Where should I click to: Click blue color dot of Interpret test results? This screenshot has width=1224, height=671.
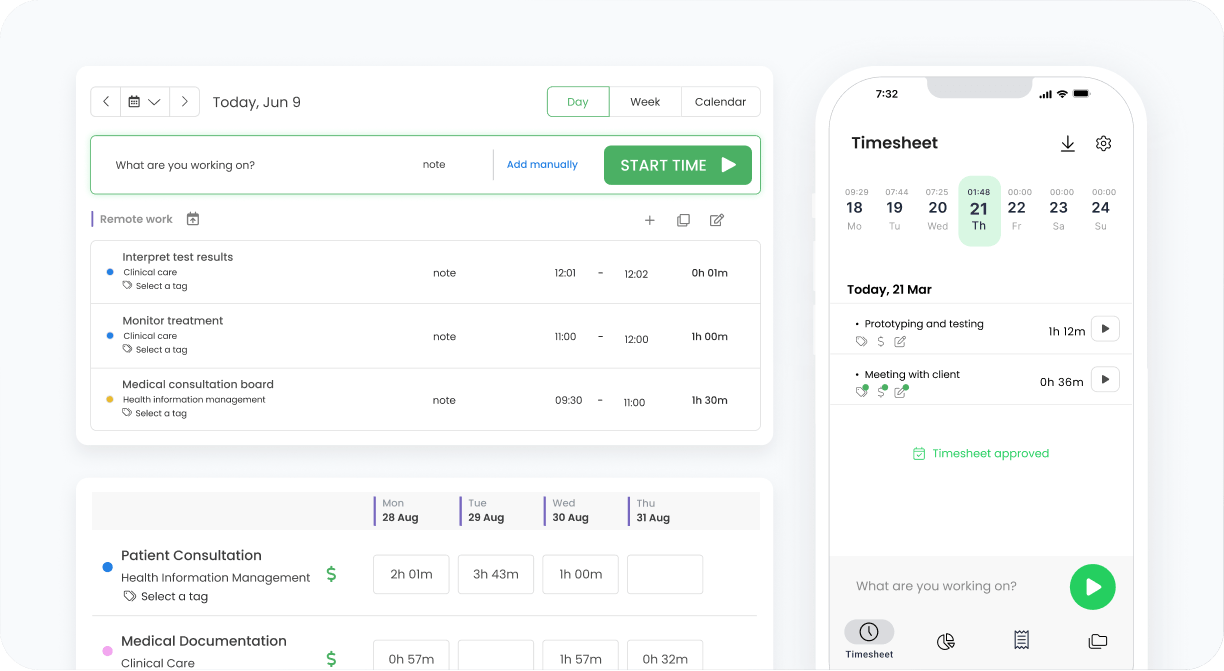pos(110,272)
